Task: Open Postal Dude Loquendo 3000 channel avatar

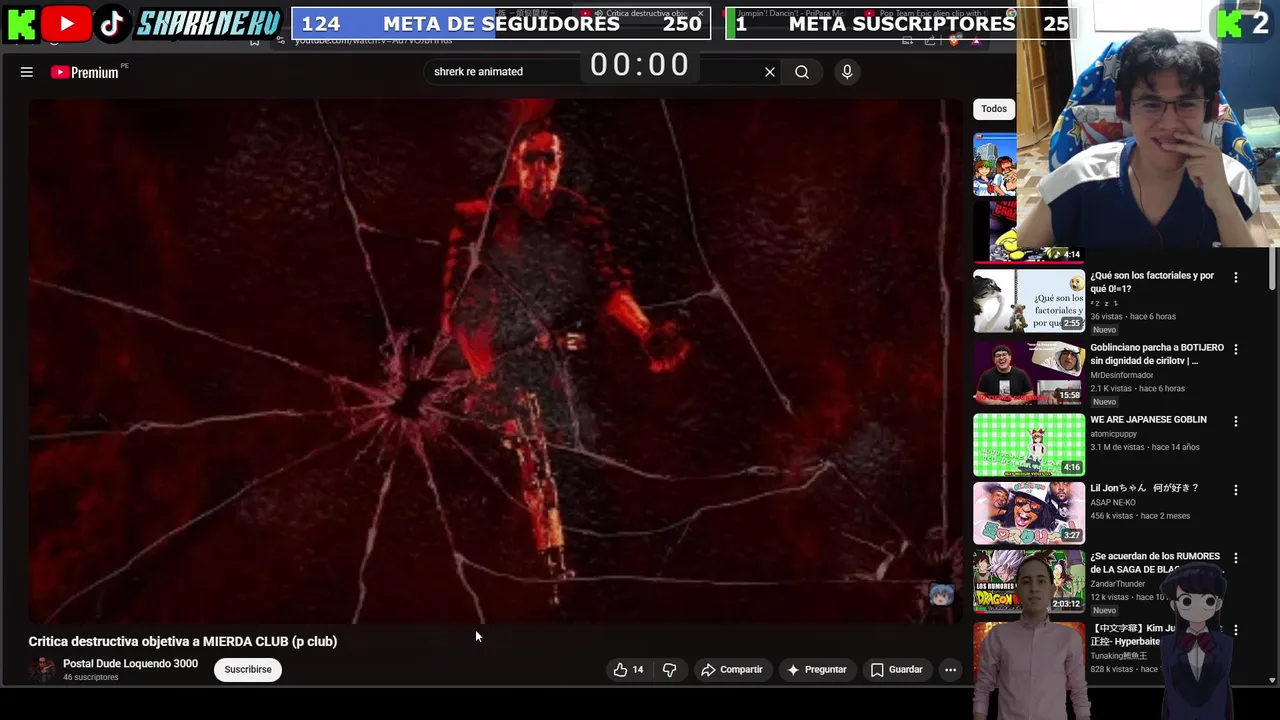Action: 42,669
